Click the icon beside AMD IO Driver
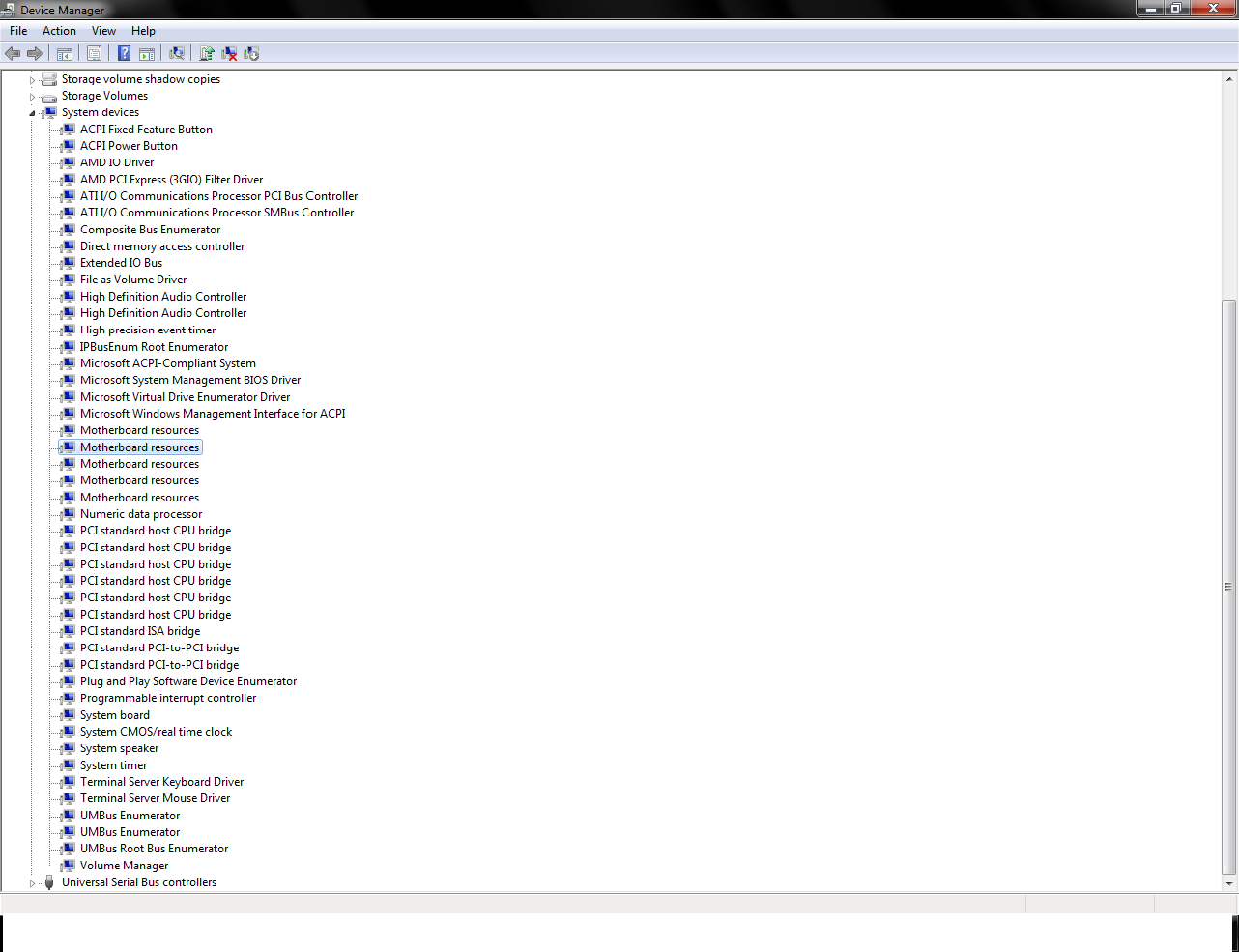The width and height of the screenshot is (1239, 952). (x=68, y=162)
